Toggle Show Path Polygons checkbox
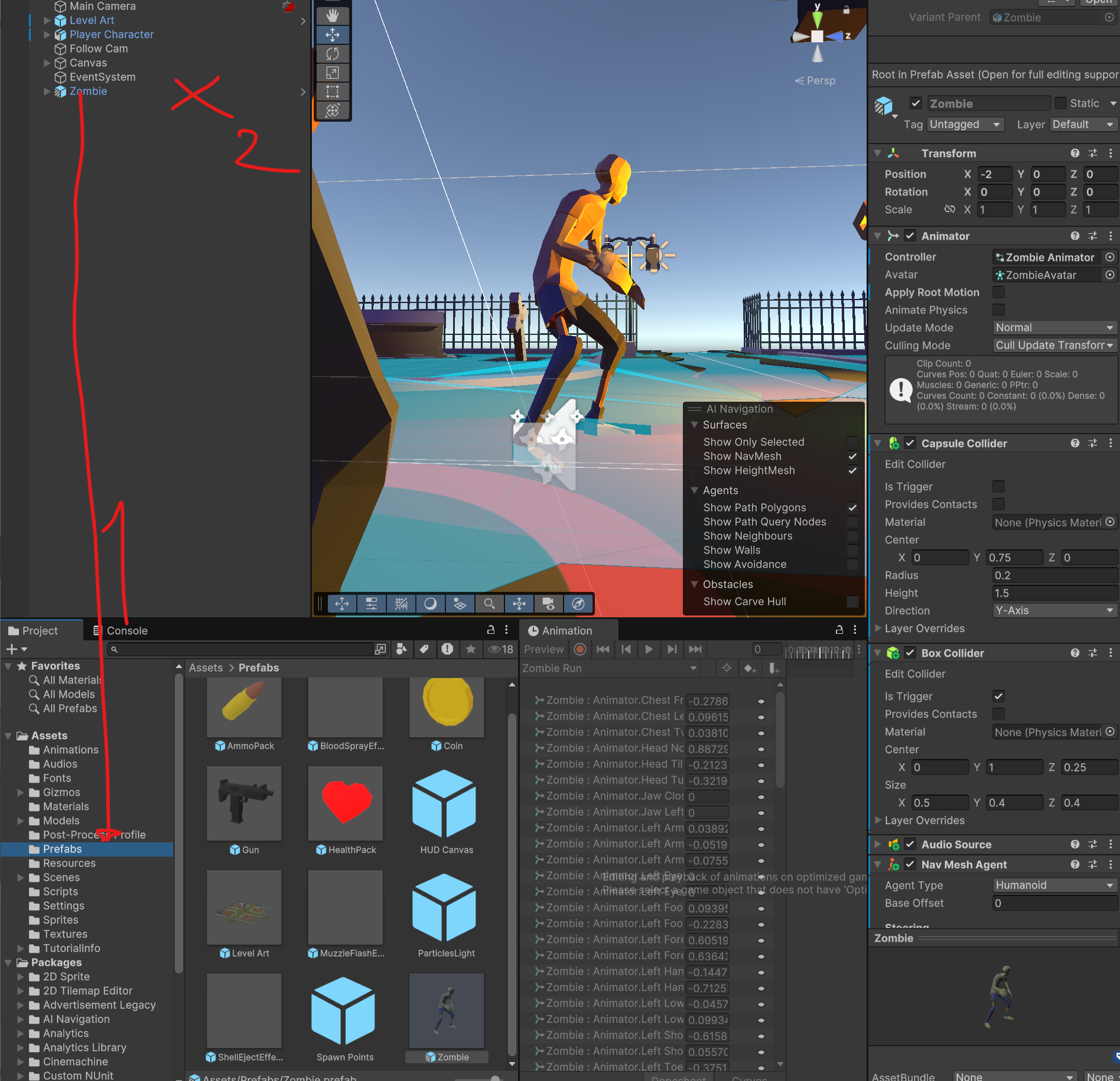Screen dimensions: 1120x1081 click(852, 507)
